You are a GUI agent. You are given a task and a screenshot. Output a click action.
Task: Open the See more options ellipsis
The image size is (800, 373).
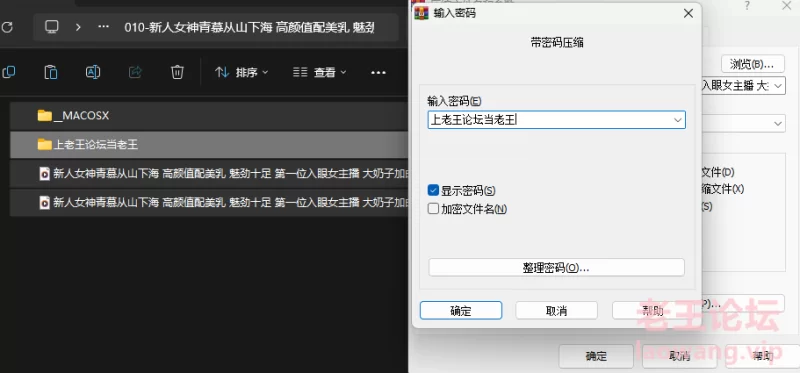pyautogui.click(x=378, y=73)
